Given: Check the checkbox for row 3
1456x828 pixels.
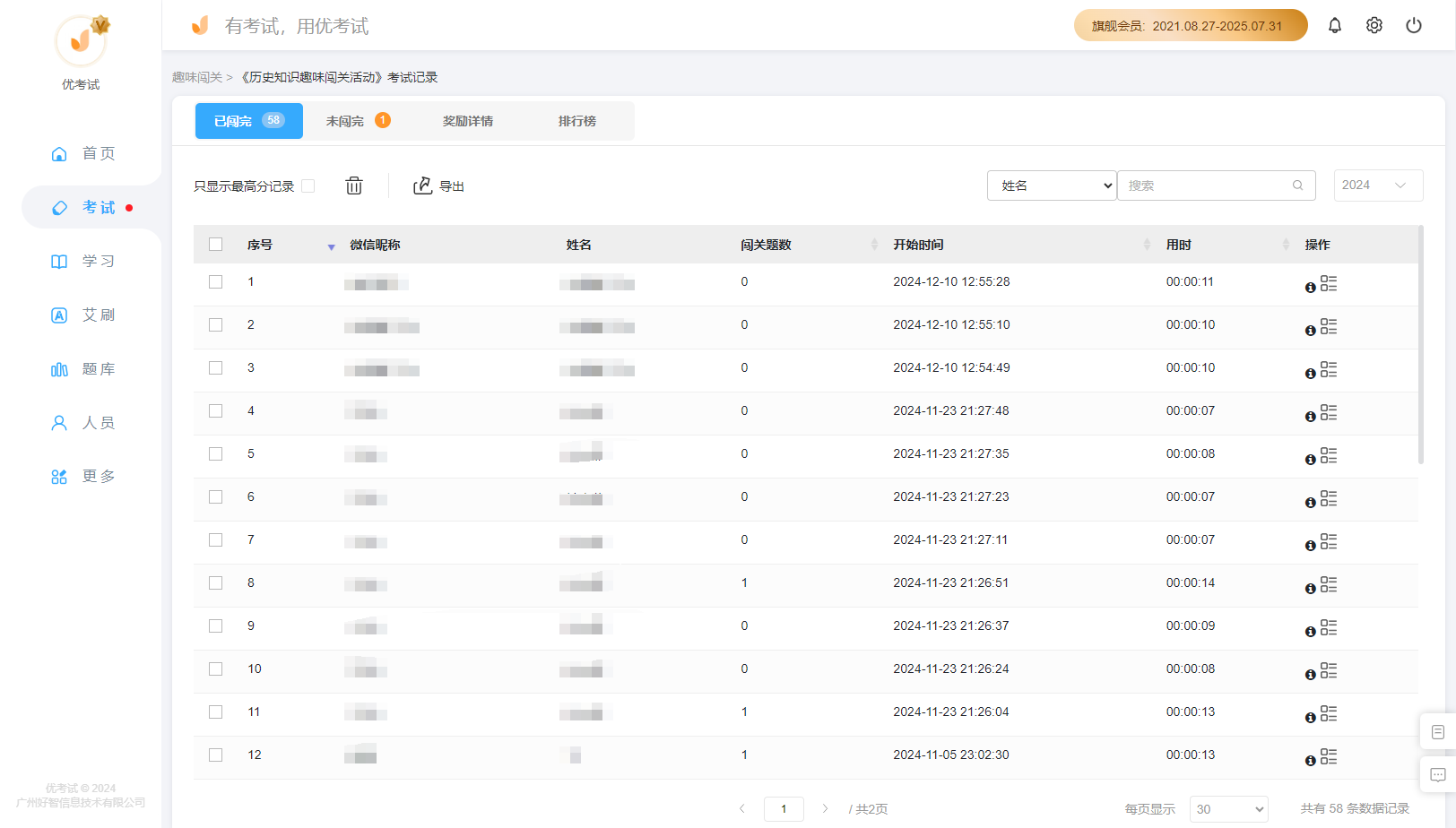Looking at the screenshot, I should 215,368.
